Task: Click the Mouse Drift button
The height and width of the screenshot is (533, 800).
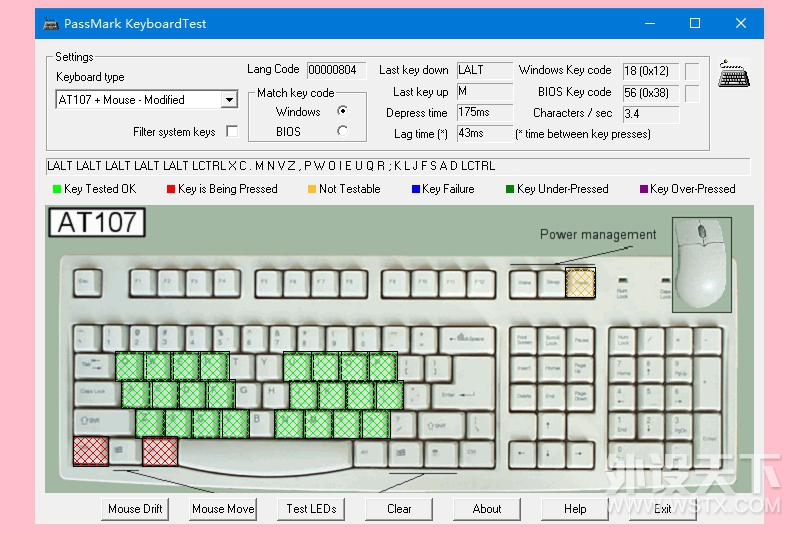Action: pos(135,509)
